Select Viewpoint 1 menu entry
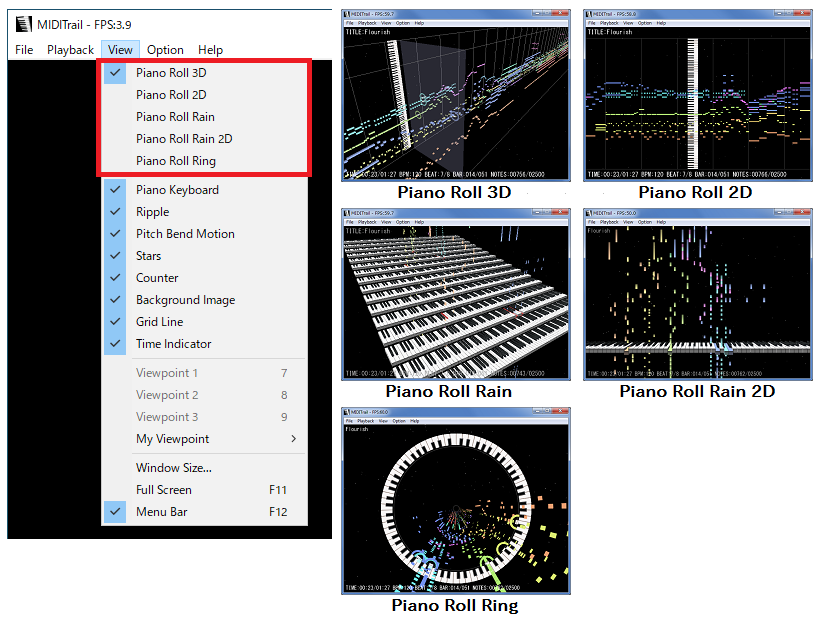The width and height of the screenshot is (820, 624). point(205,373)
